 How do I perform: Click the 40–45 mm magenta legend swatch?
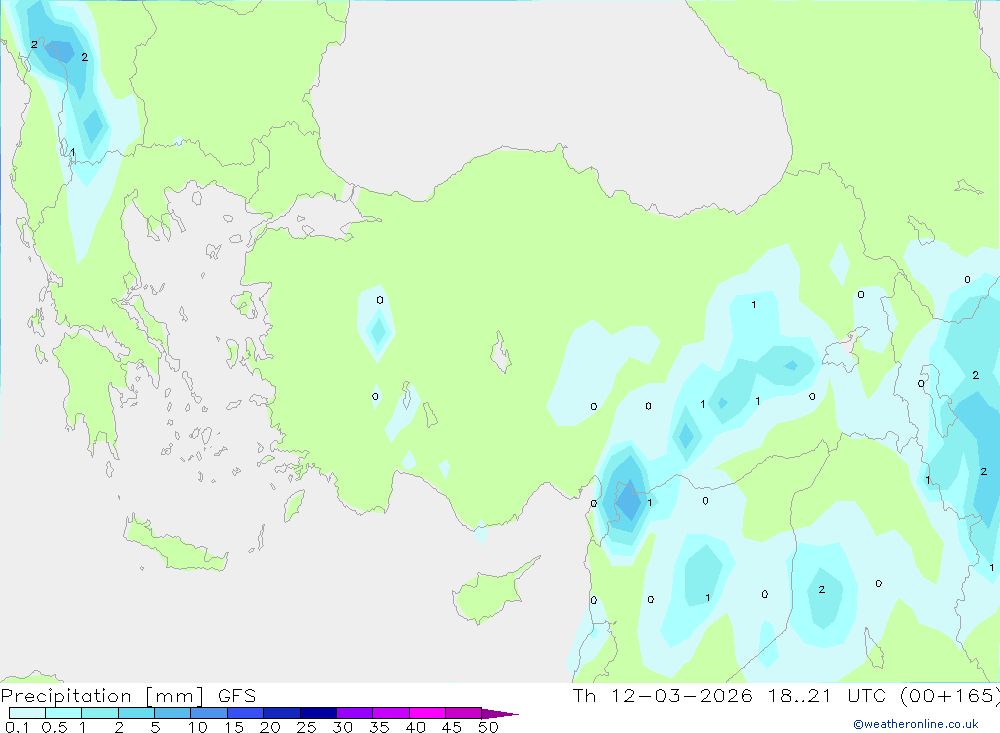click(x=427, y=713)
